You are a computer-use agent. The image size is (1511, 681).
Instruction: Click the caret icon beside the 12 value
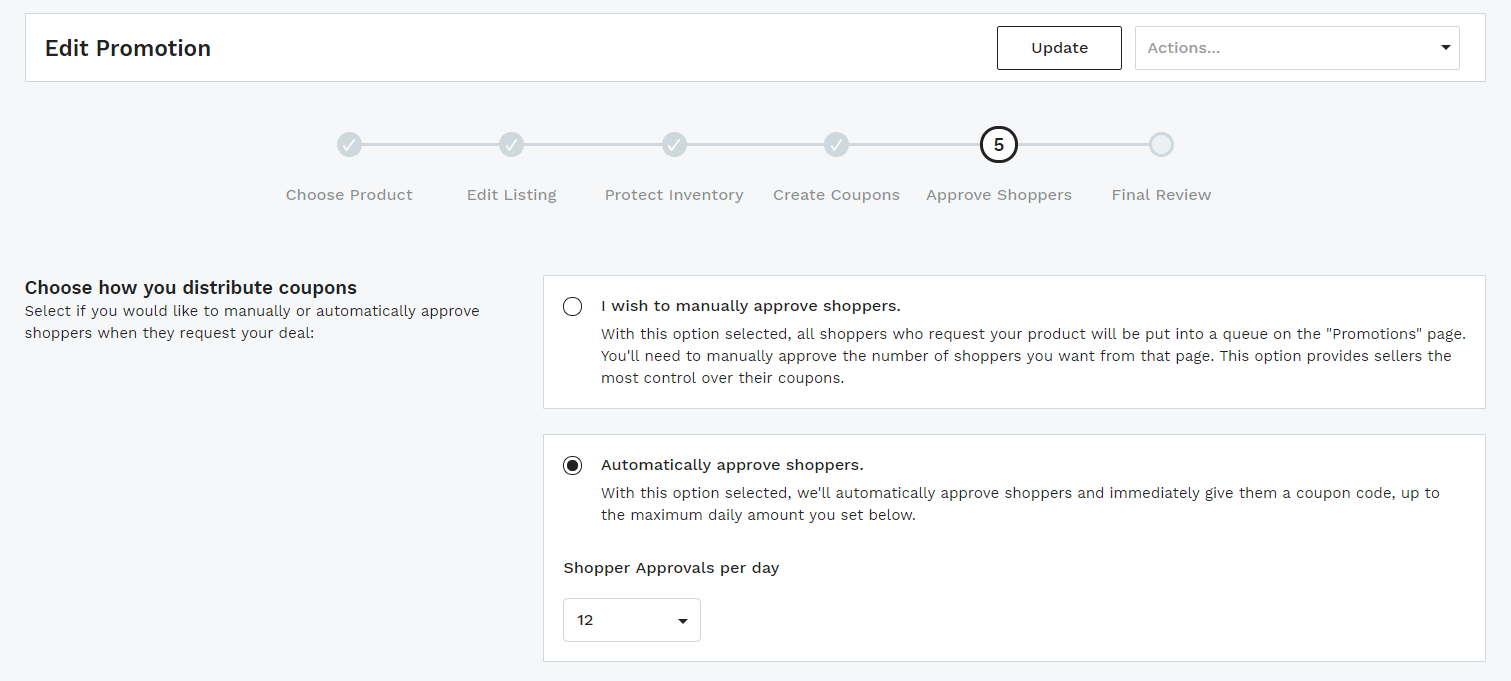(685, 620)
